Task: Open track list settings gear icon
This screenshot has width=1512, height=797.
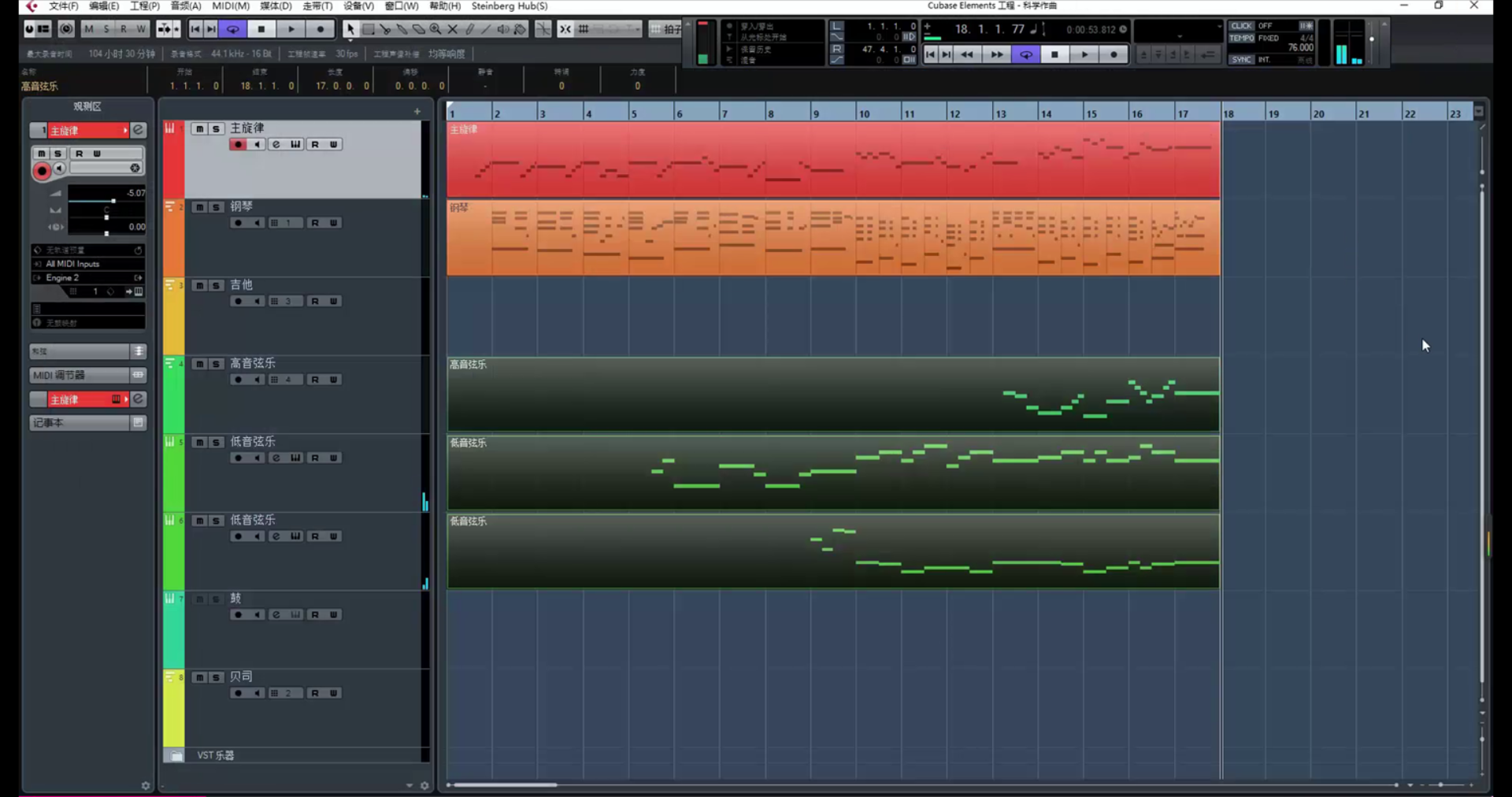Action: (424, 785)
